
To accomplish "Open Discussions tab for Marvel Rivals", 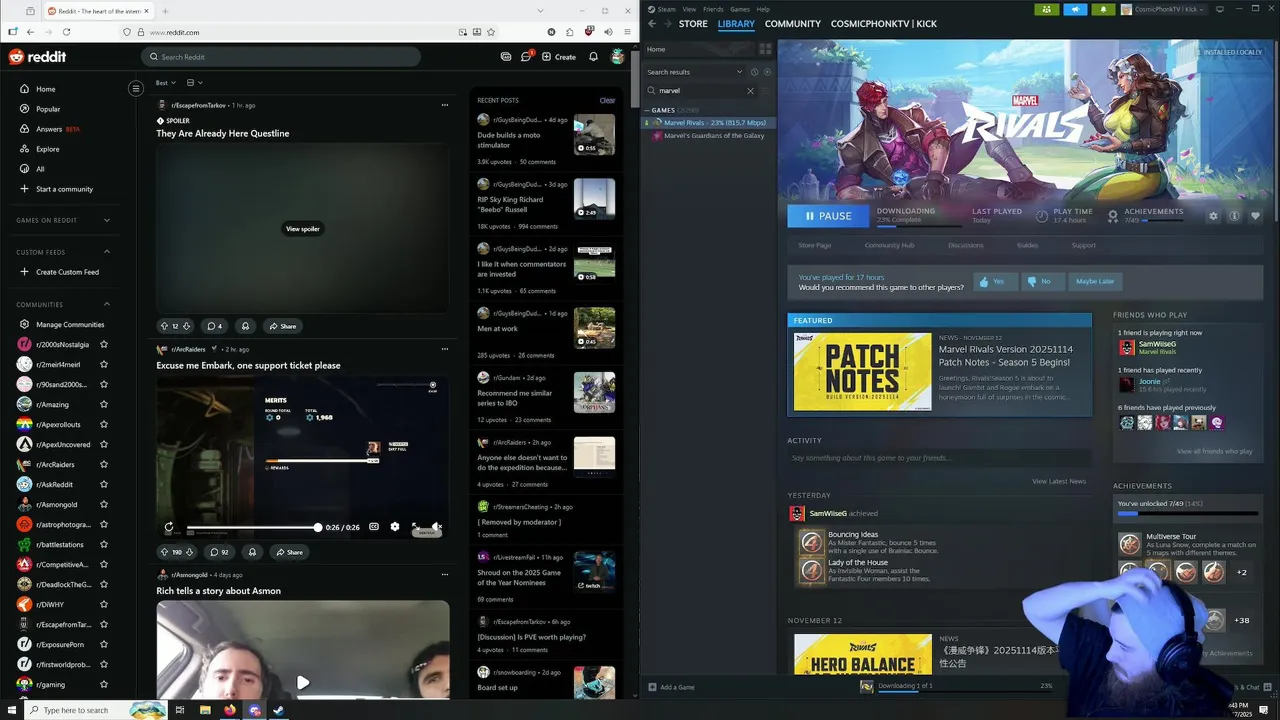I will 966,245.
